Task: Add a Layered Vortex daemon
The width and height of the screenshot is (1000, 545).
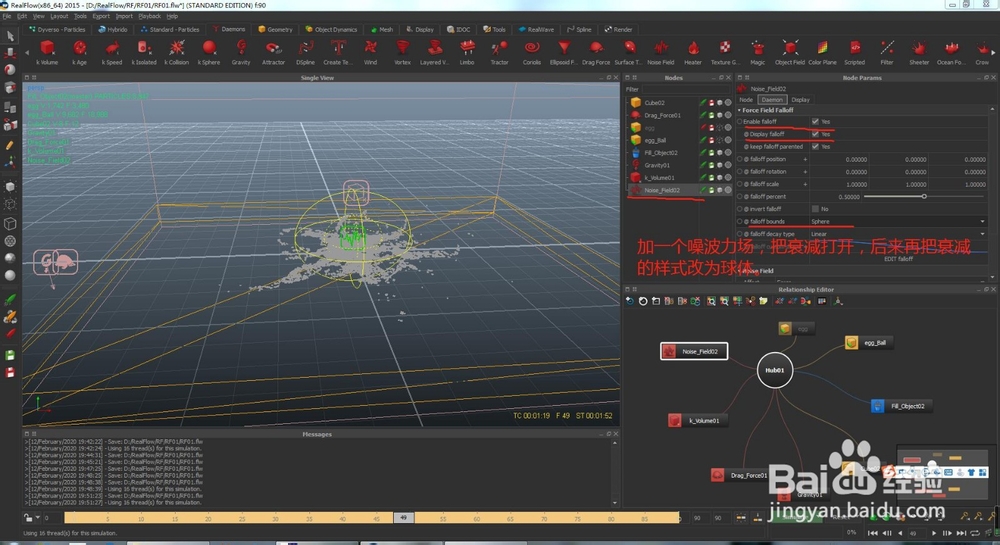Action: click(x=434, y=53)
